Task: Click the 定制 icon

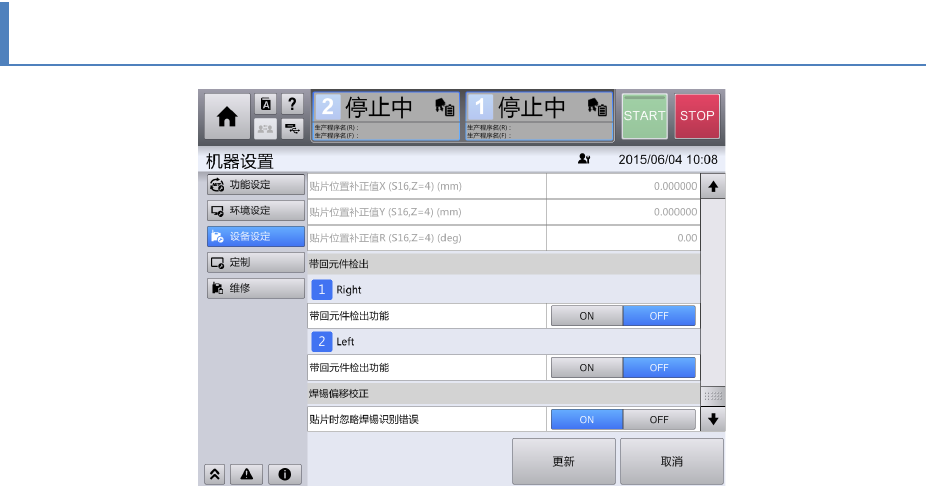Action: (217, 263)
